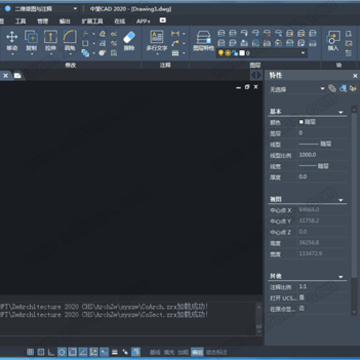Collapse the 其他 section in Properties
This screenshot has height=360, width=360.
[341, 277]
